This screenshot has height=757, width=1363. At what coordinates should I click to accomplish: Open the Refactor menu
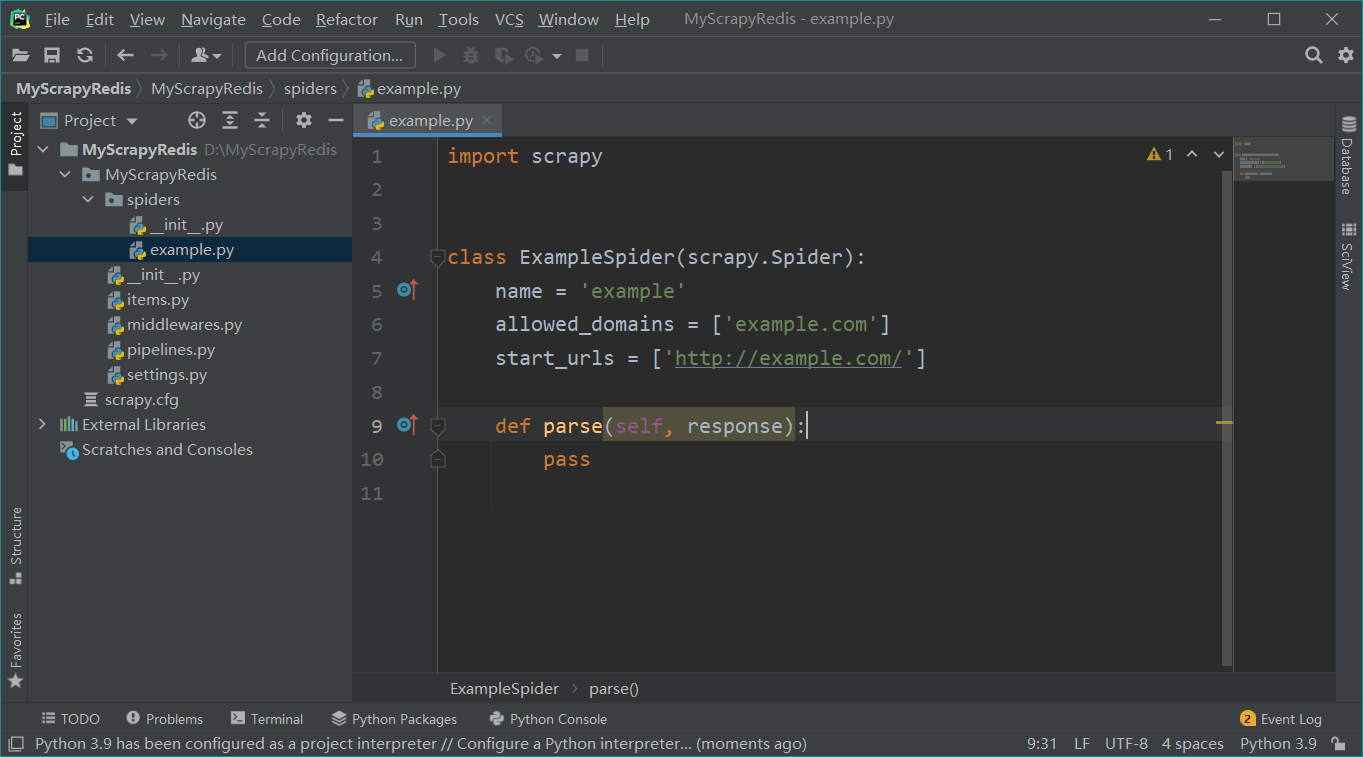[x=347, y=19]
